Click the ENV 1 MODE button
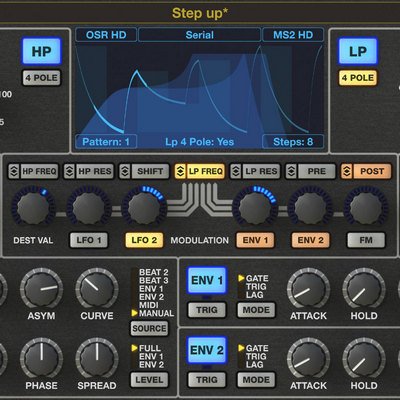400x400 pixels. 256,310
